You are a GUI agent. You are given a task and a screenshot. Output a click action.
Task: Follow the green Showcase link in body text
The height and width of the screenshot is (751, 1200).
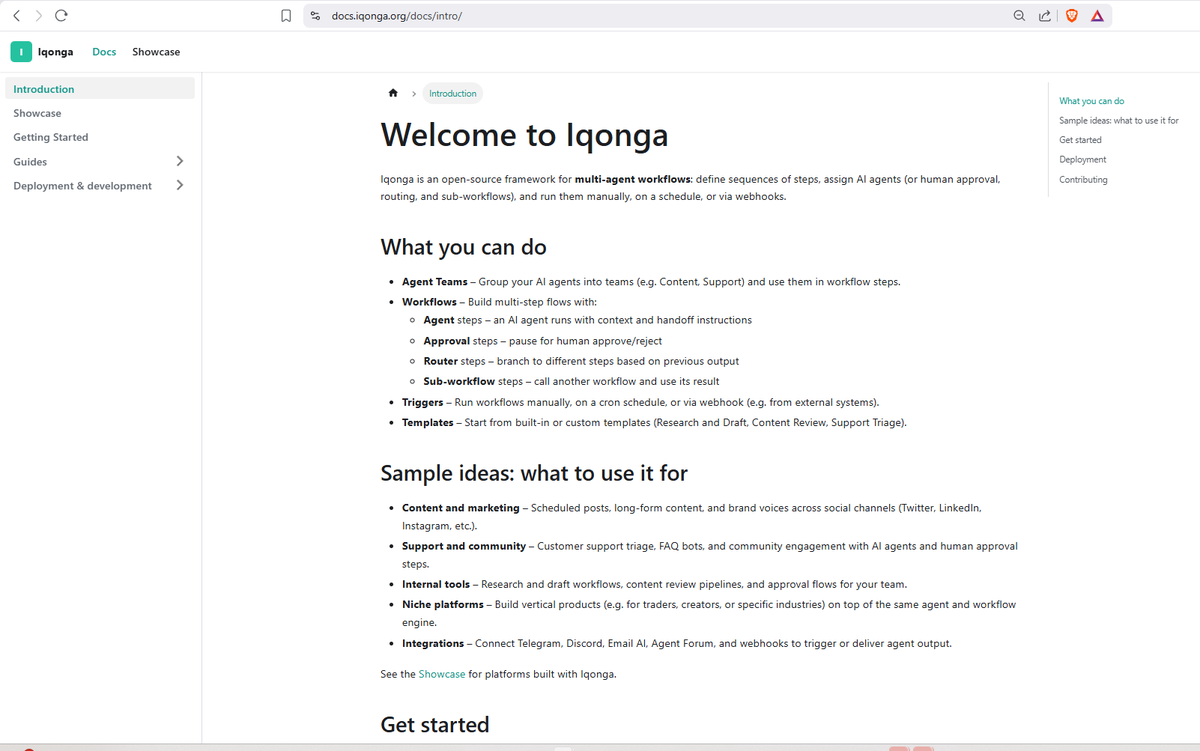coord(442,674)
